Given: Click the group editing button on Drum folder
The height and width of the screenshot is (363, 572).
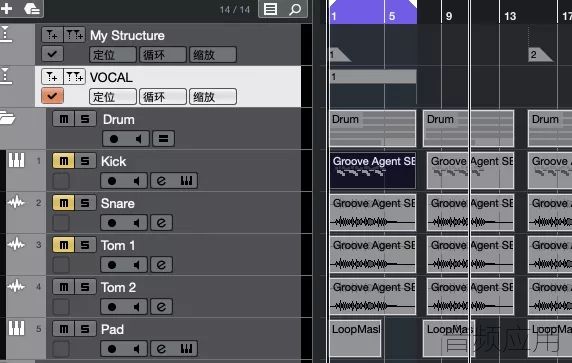Looking at the screenshot, I should (x=163, y=139).
